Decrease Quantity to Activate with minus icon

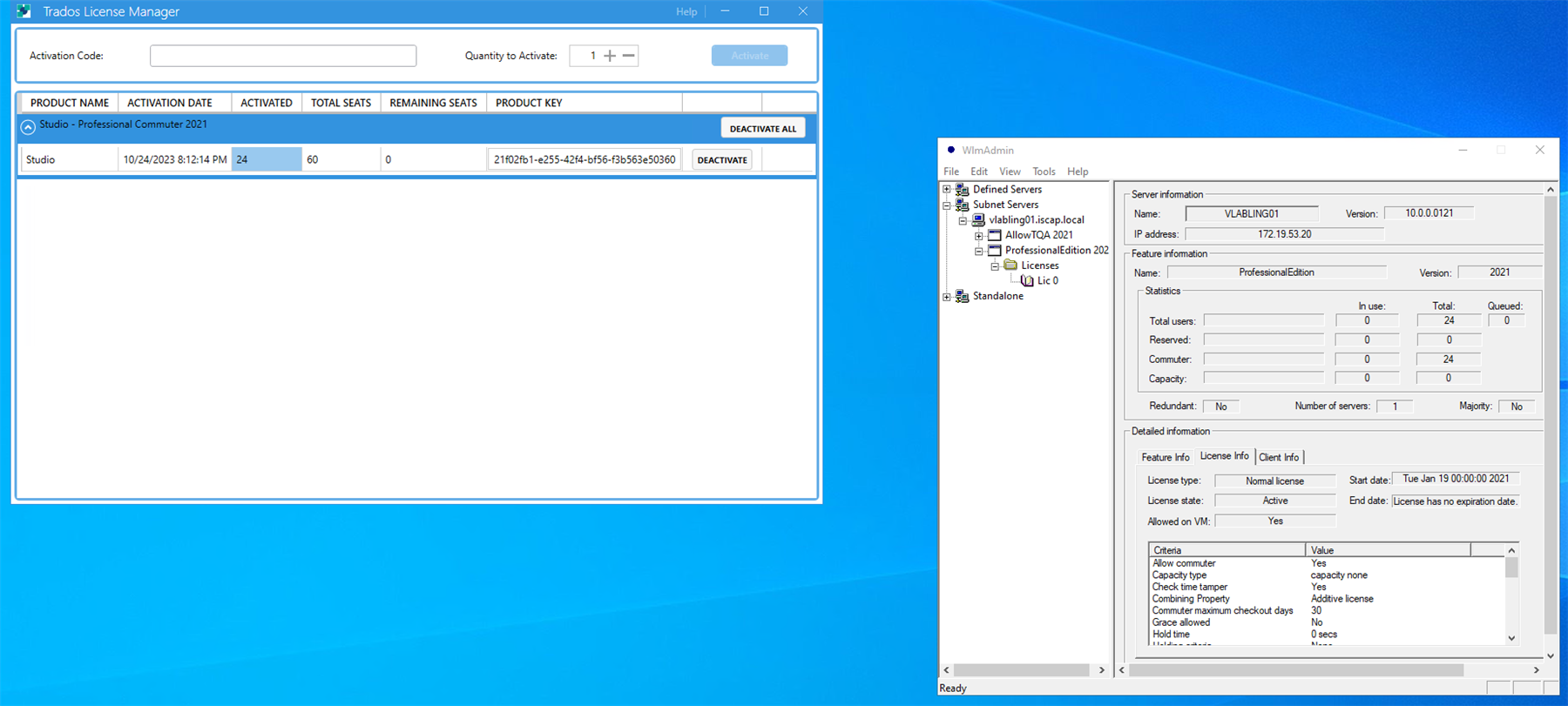(629, 56)
